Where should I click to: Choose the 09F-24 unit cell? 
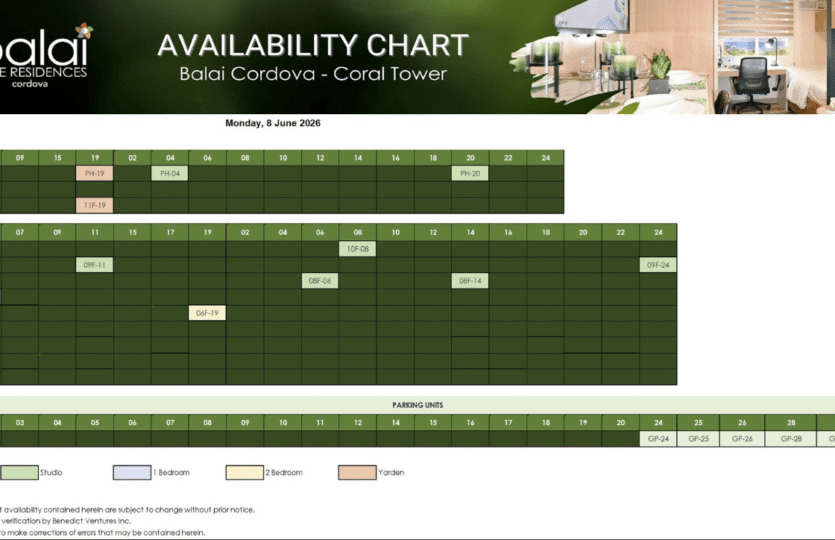(658, 265)
